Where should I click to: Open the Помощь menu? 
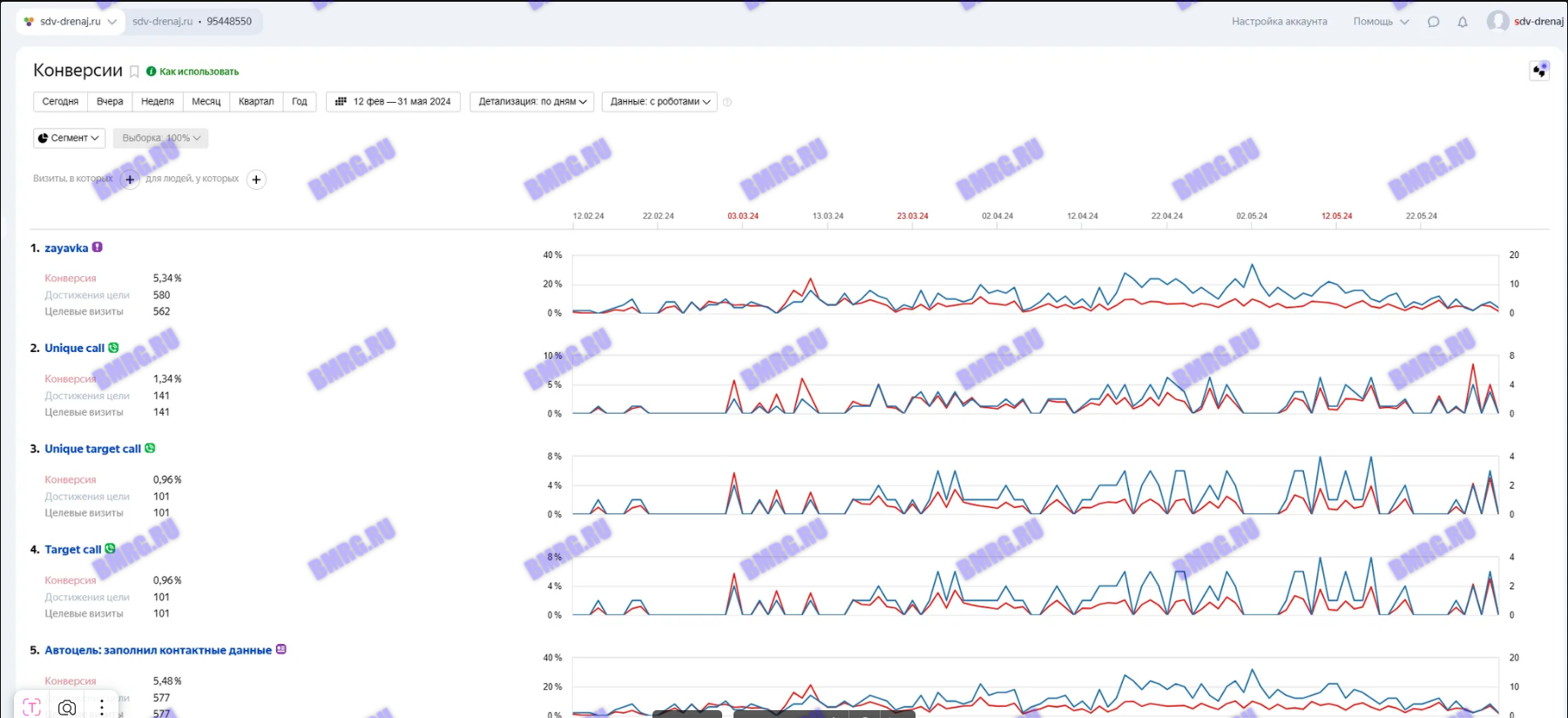(1380, 22)
